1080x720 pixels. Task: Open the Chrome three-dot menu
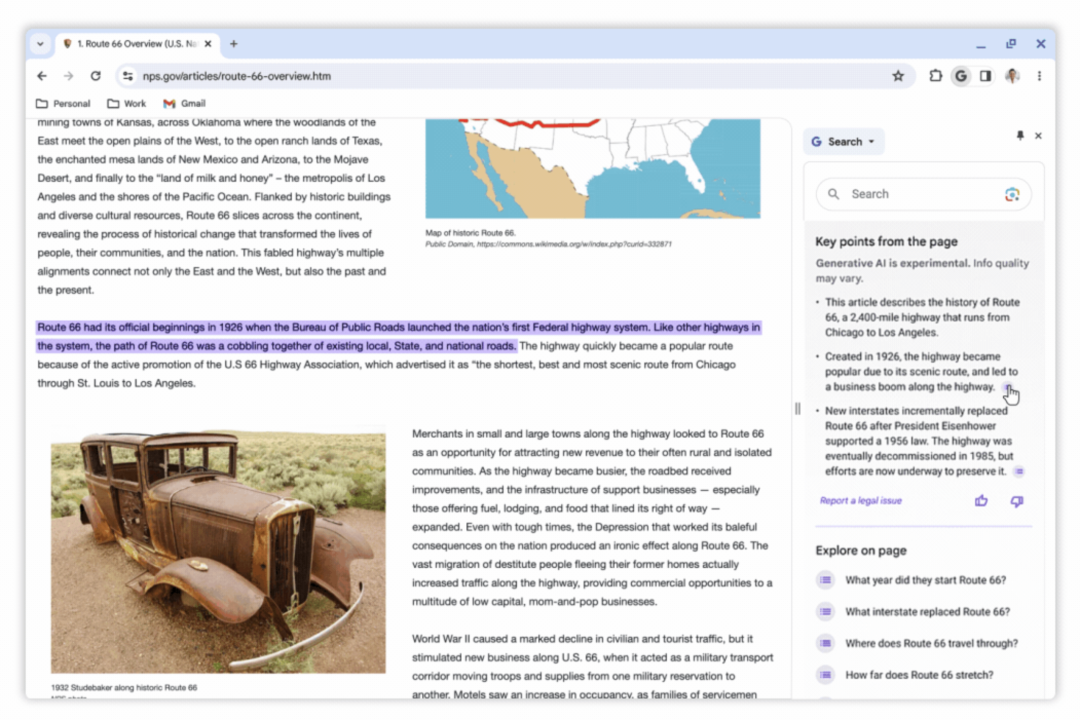coord(1039,76)
